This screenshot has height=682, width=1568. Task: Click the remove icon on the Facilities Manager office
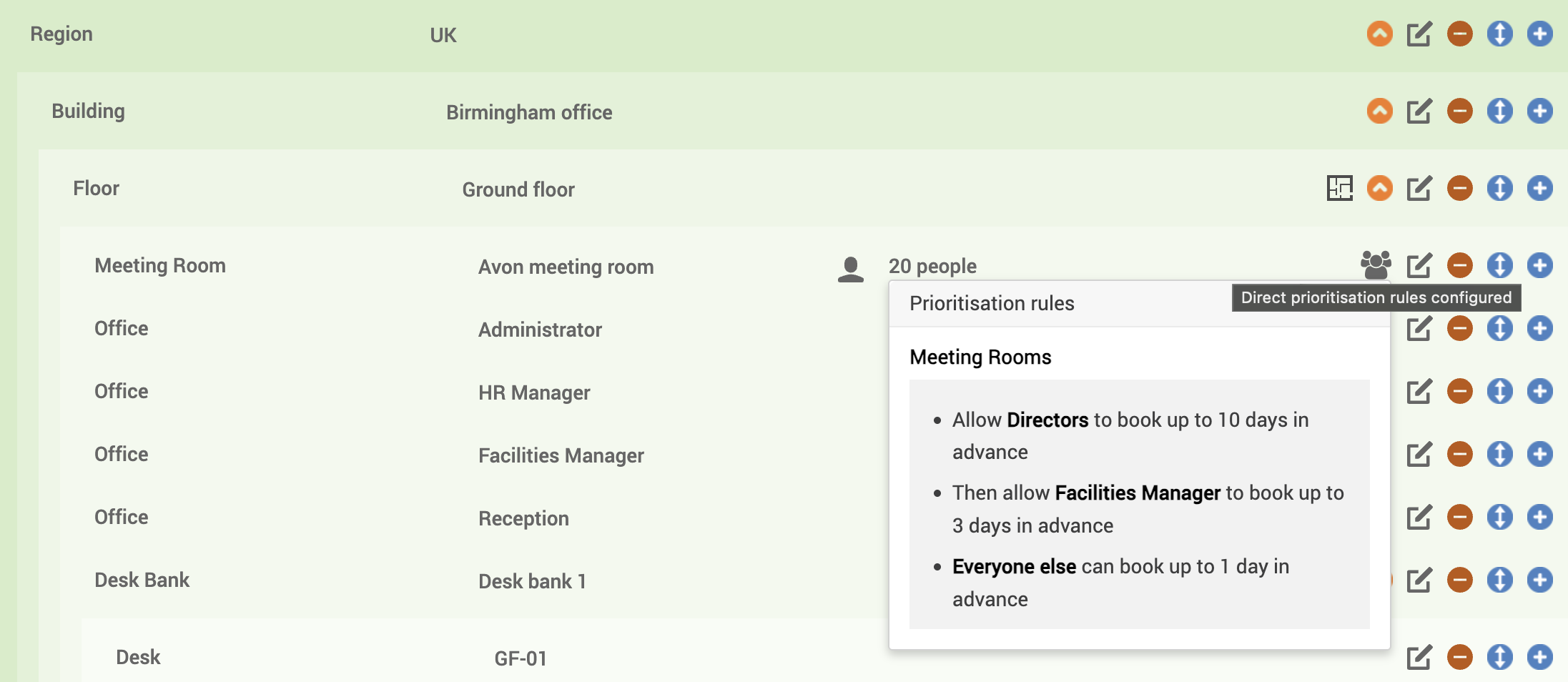pos(1460,453)
